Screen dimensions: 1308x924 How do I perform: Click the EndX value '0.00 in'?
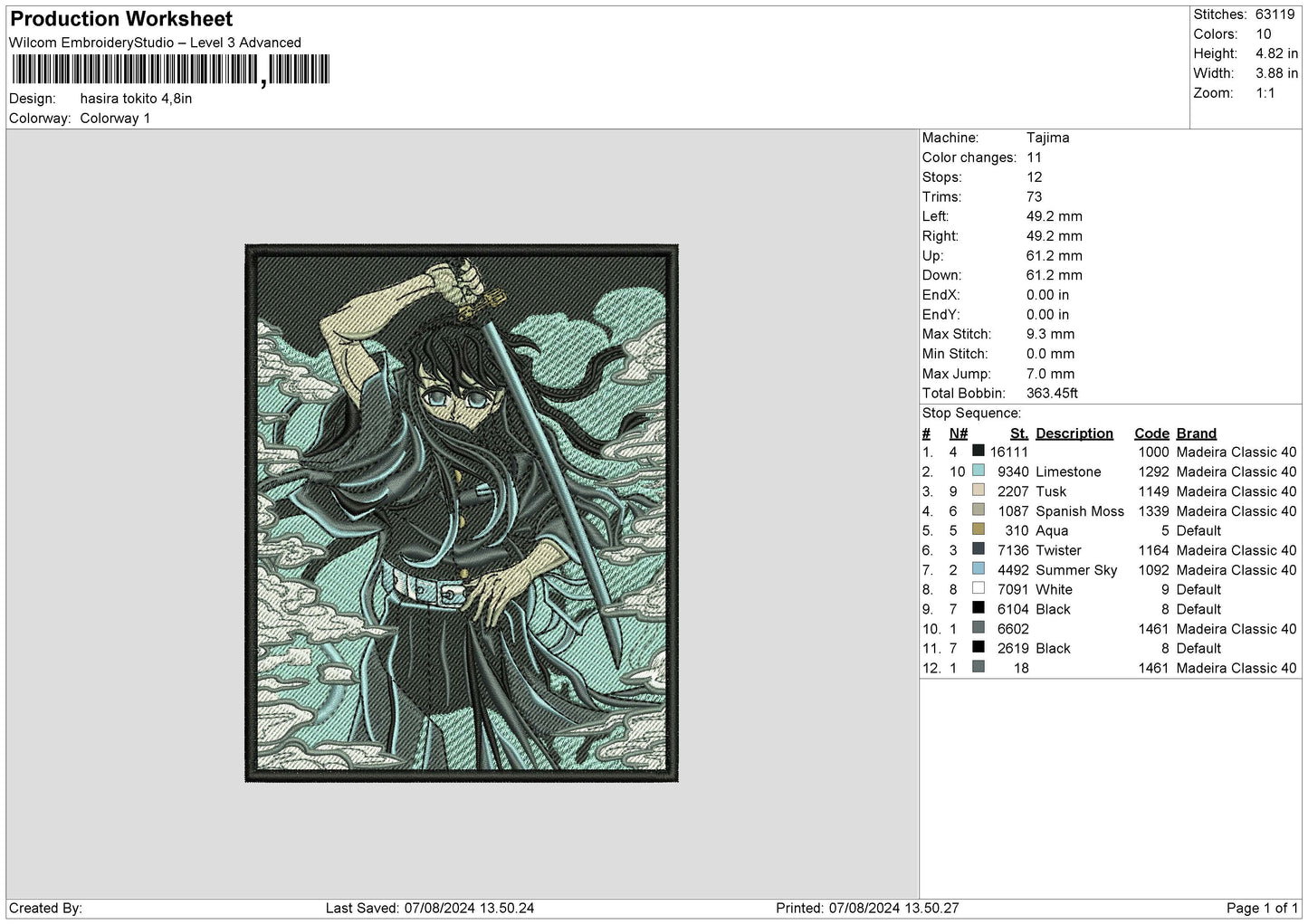point(1047,296)
